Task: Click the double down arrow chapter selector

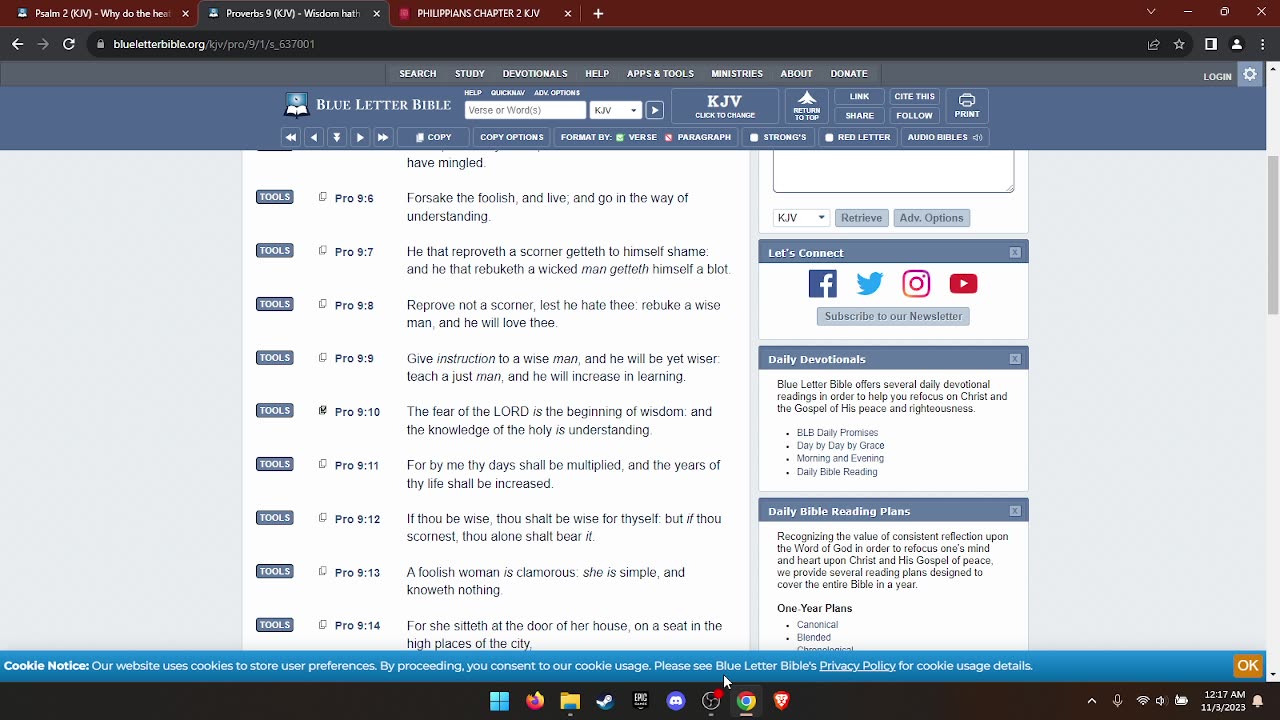Action: coord(337,137)
